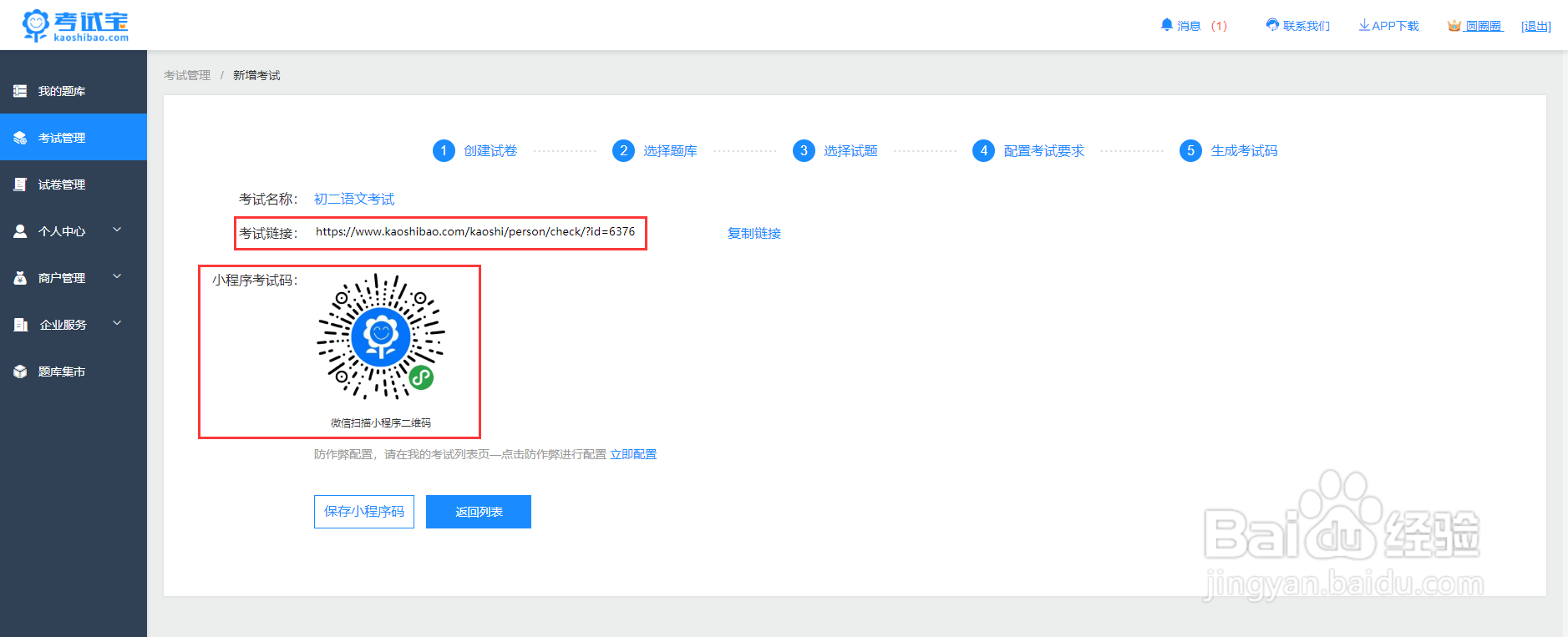1568x637 pixels.
Task: Click the mini-program QR code image
Action: [x=381, y=336]
